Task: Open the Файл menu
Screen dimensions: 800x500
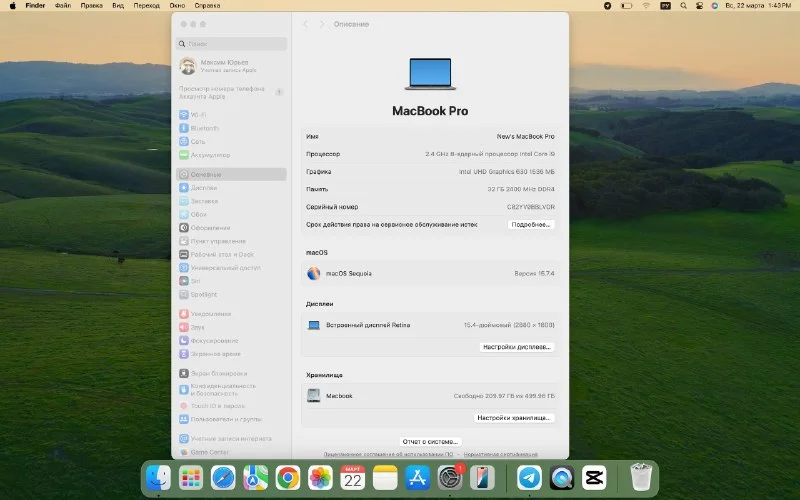Action: 63,6
